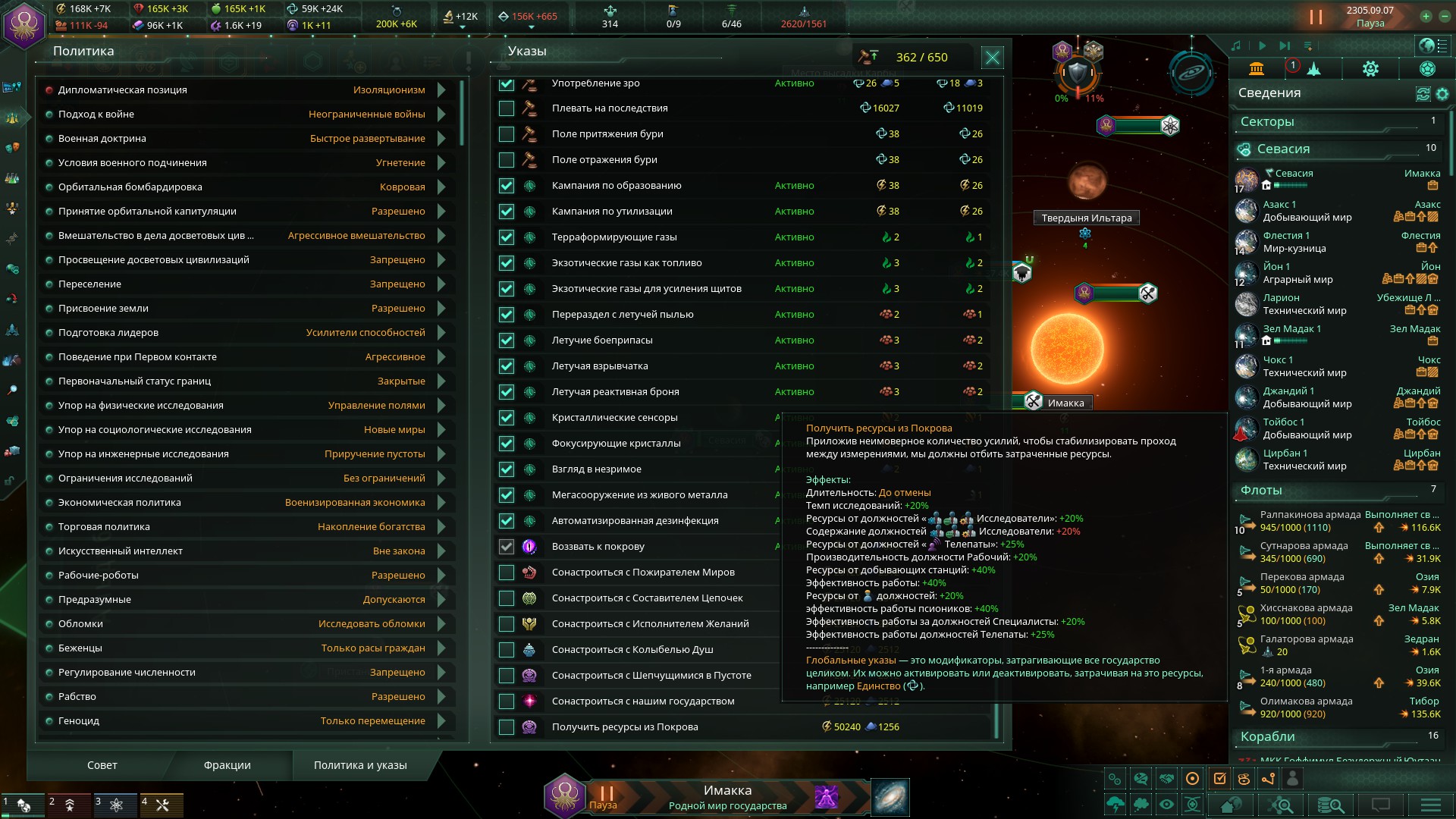Click the orange checklist icon

coord(1219,778)
